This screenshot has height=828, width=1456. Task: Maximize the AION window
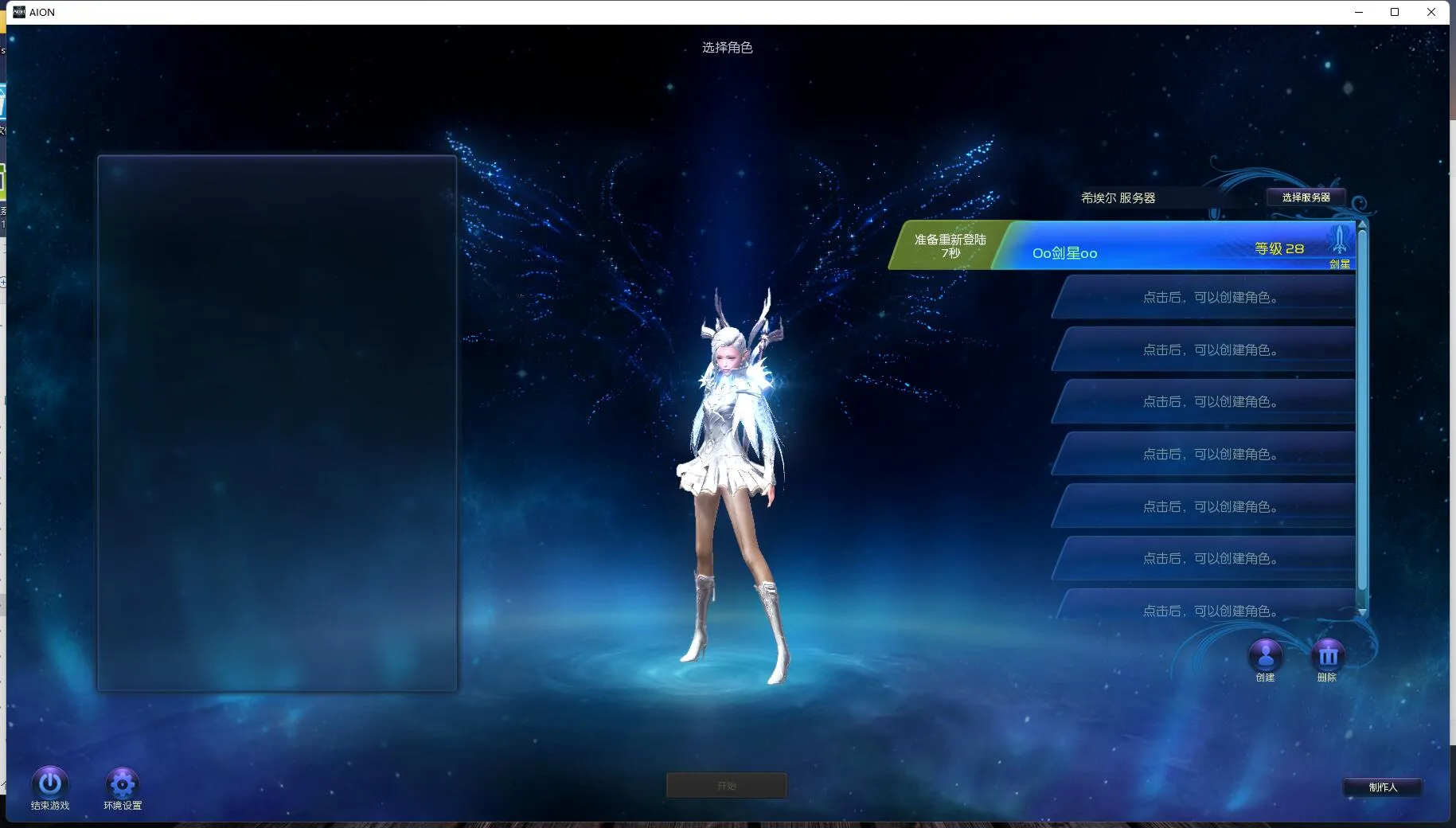(1395, 12)
